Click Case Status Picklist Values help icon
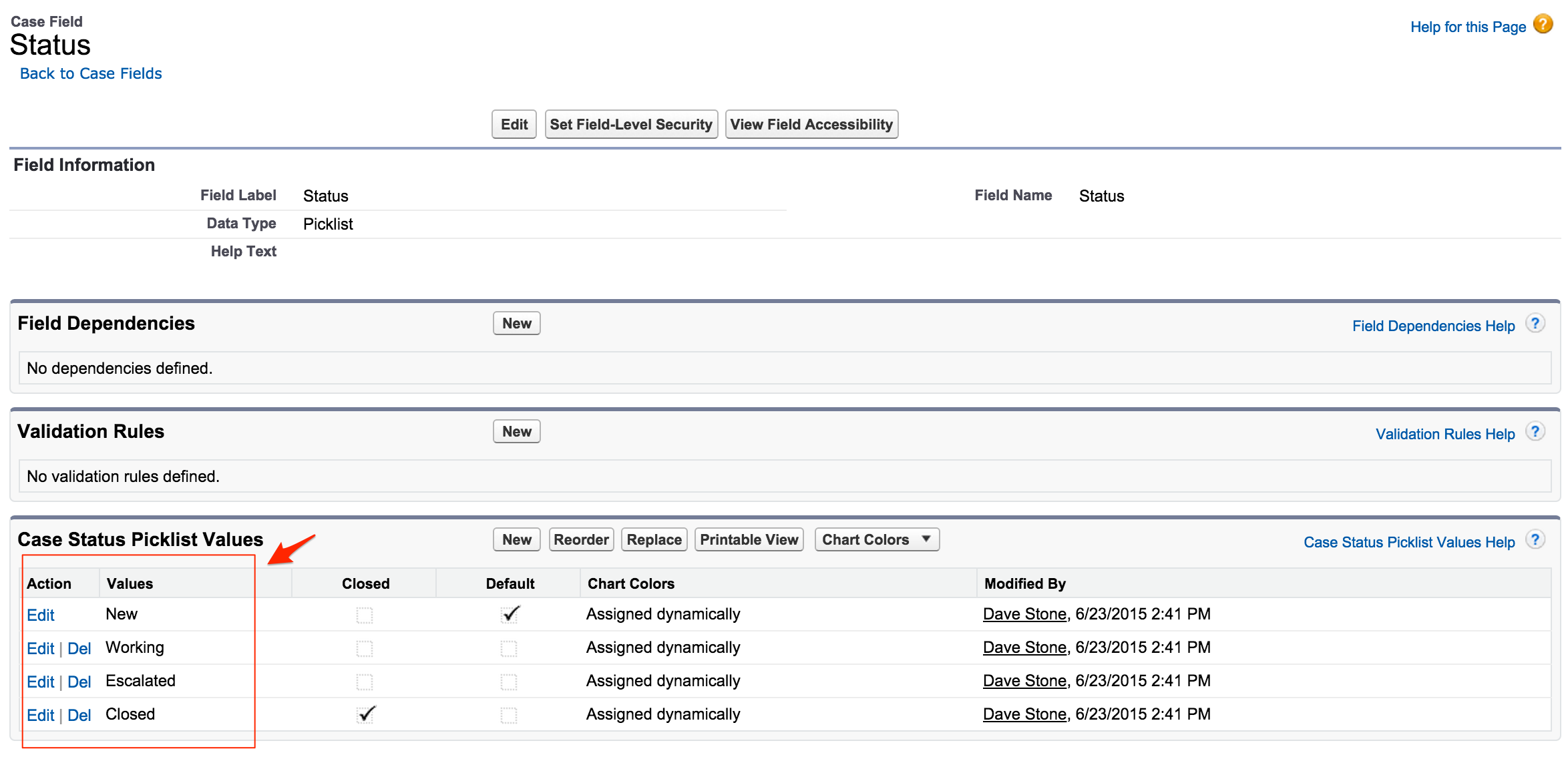The image size is (1568, 761). [1535, 540]
